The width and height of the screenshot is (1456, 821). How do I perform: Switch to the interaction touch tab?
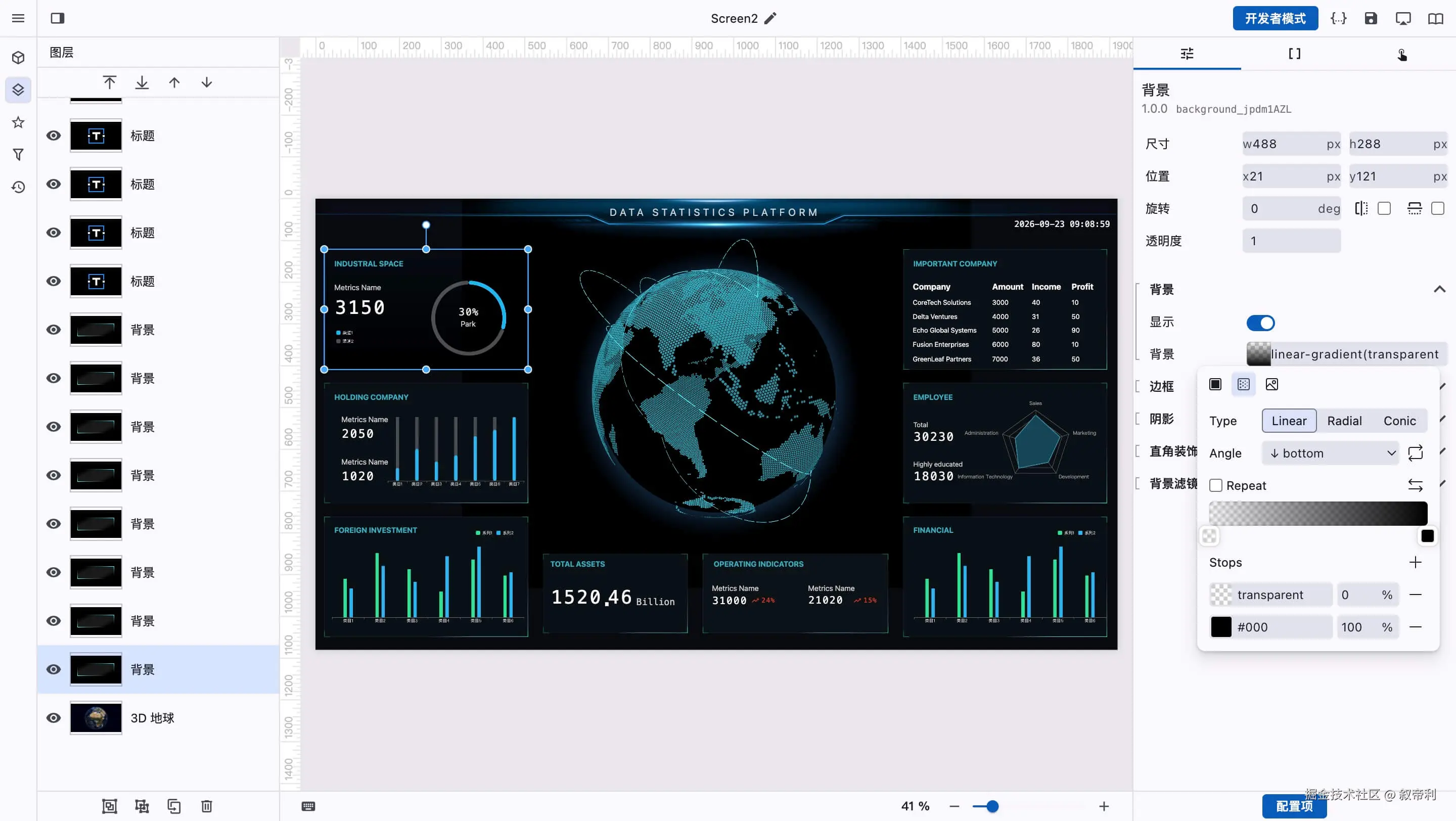pos(1402,54)
